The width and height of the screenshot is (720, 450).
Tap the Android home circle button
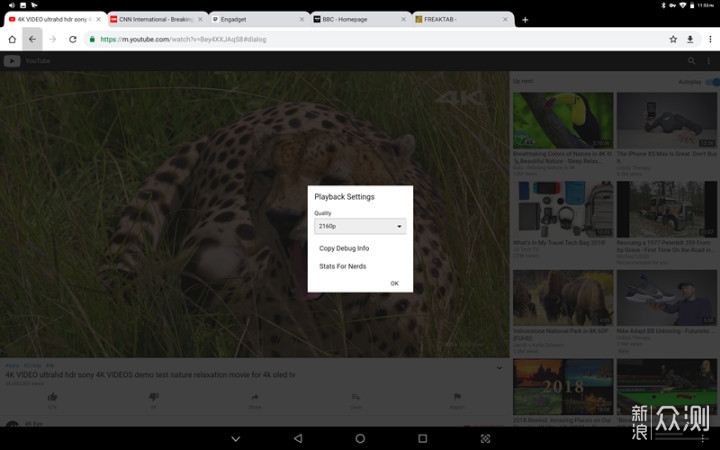tap(360, 439)
